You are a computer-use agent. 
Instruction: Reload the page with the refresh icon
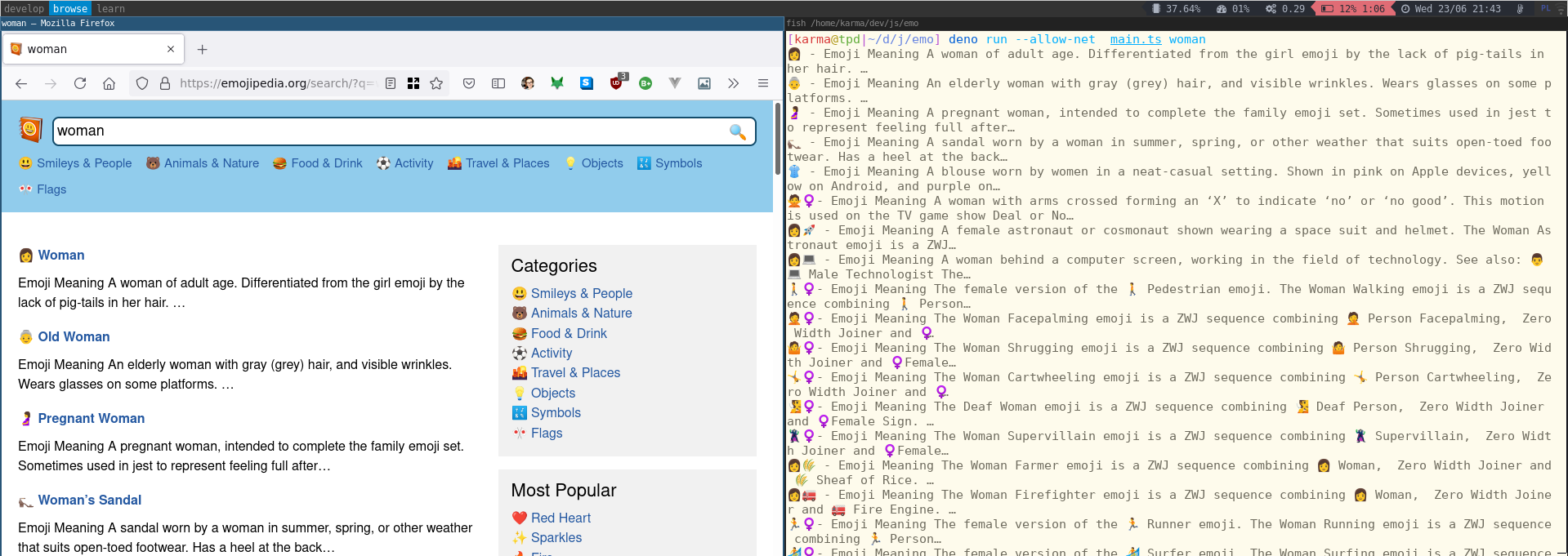click(80, 83)
